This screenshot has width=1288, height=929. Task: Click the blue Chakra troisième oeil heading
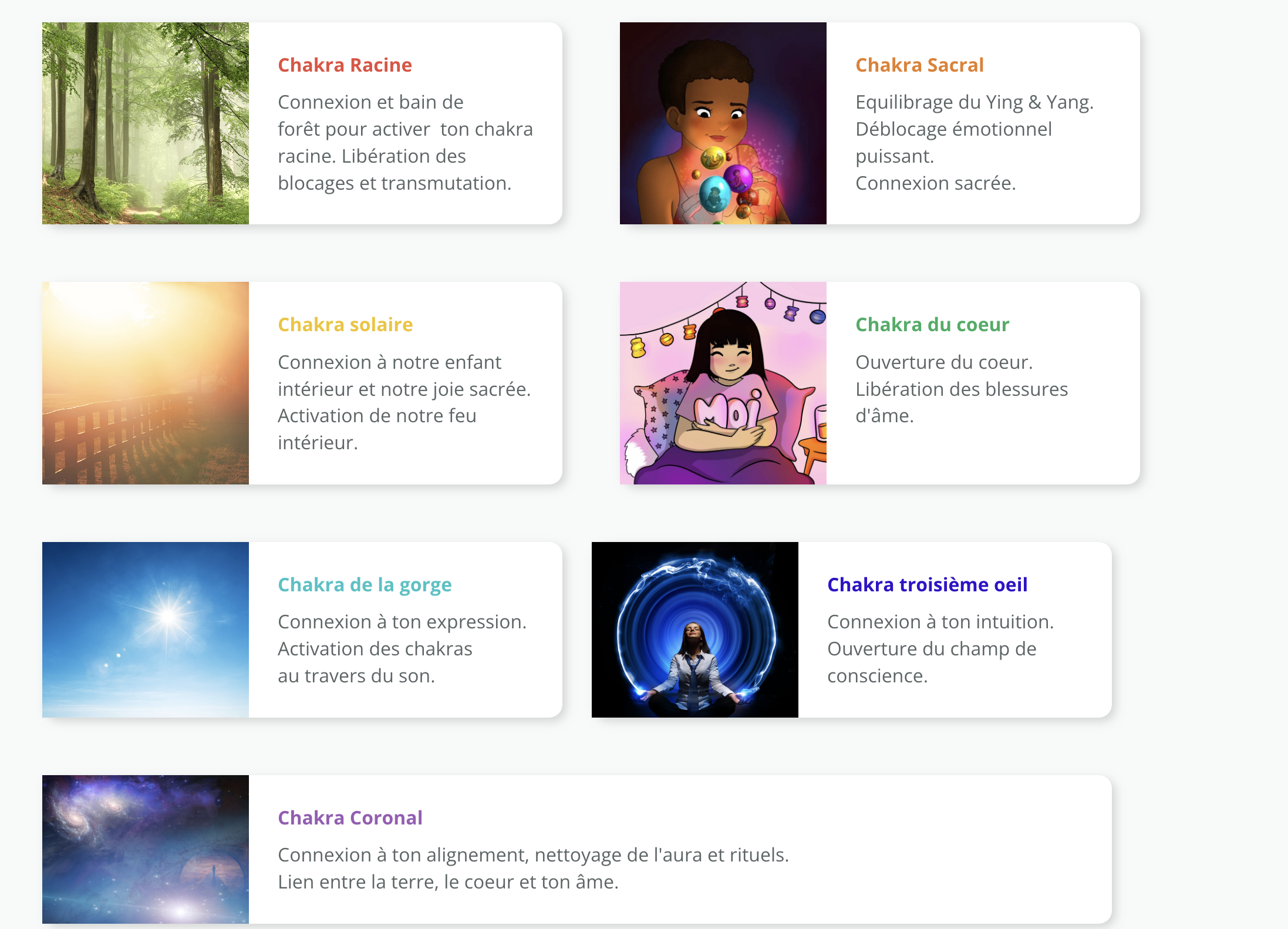tap(928, 585)
